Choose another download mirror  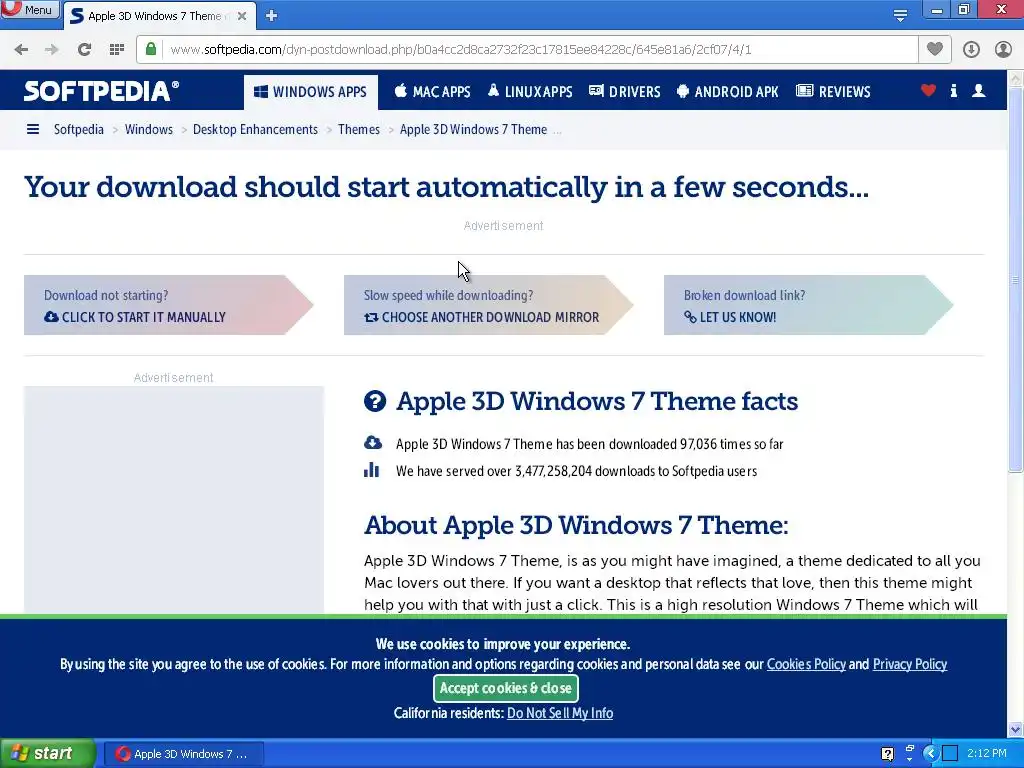(x=488, y=305)
